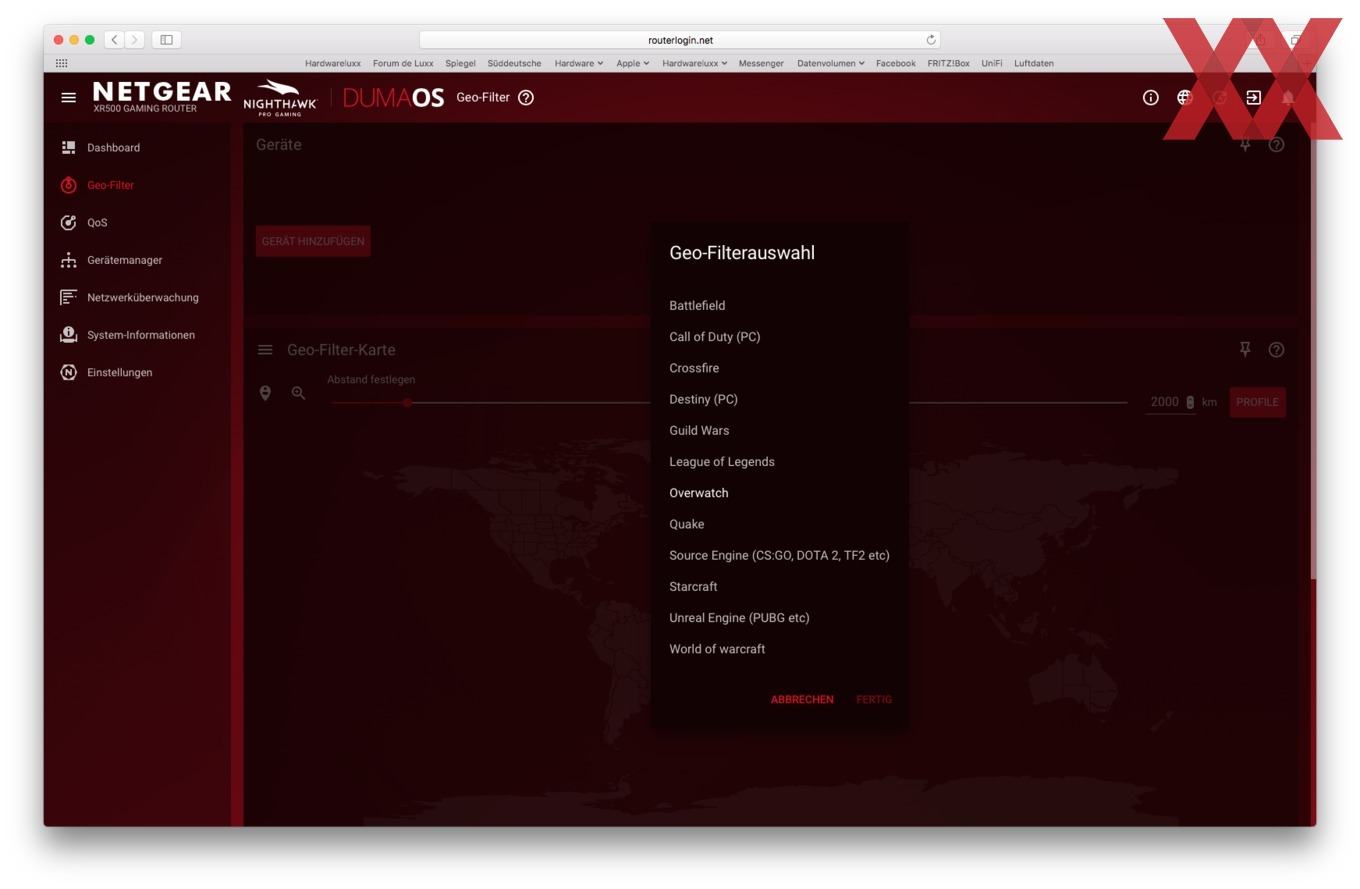
Task: Reload the page via the address bar icon
Action: 931,40
